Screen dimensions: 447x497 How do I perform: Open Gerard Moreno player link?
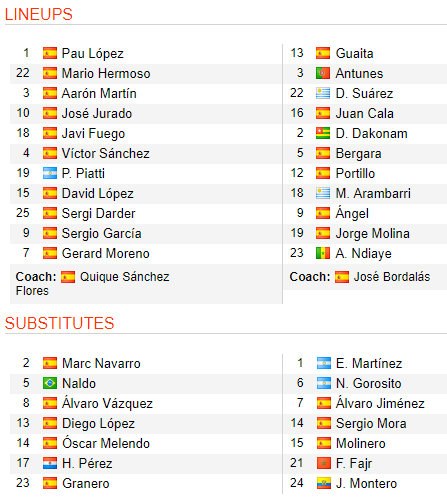click(106, 253)
